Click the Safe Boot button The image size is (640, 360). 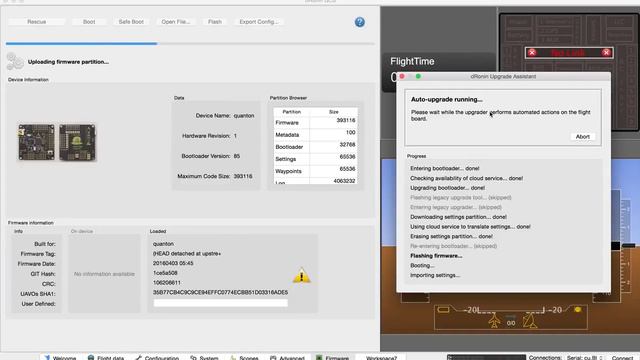pyautogui.click(x=131, y=22)
